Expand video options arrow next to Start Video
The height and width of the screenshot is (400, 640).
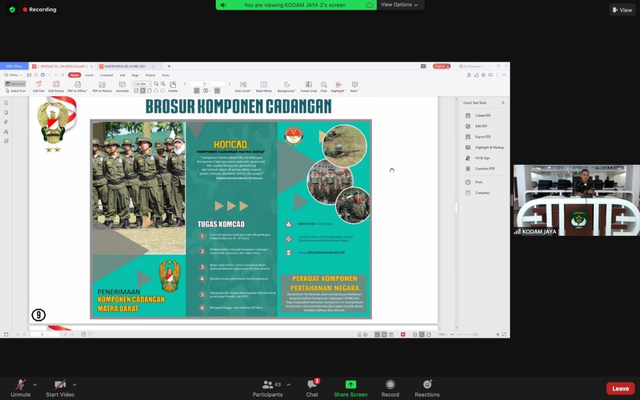point(74,384)
